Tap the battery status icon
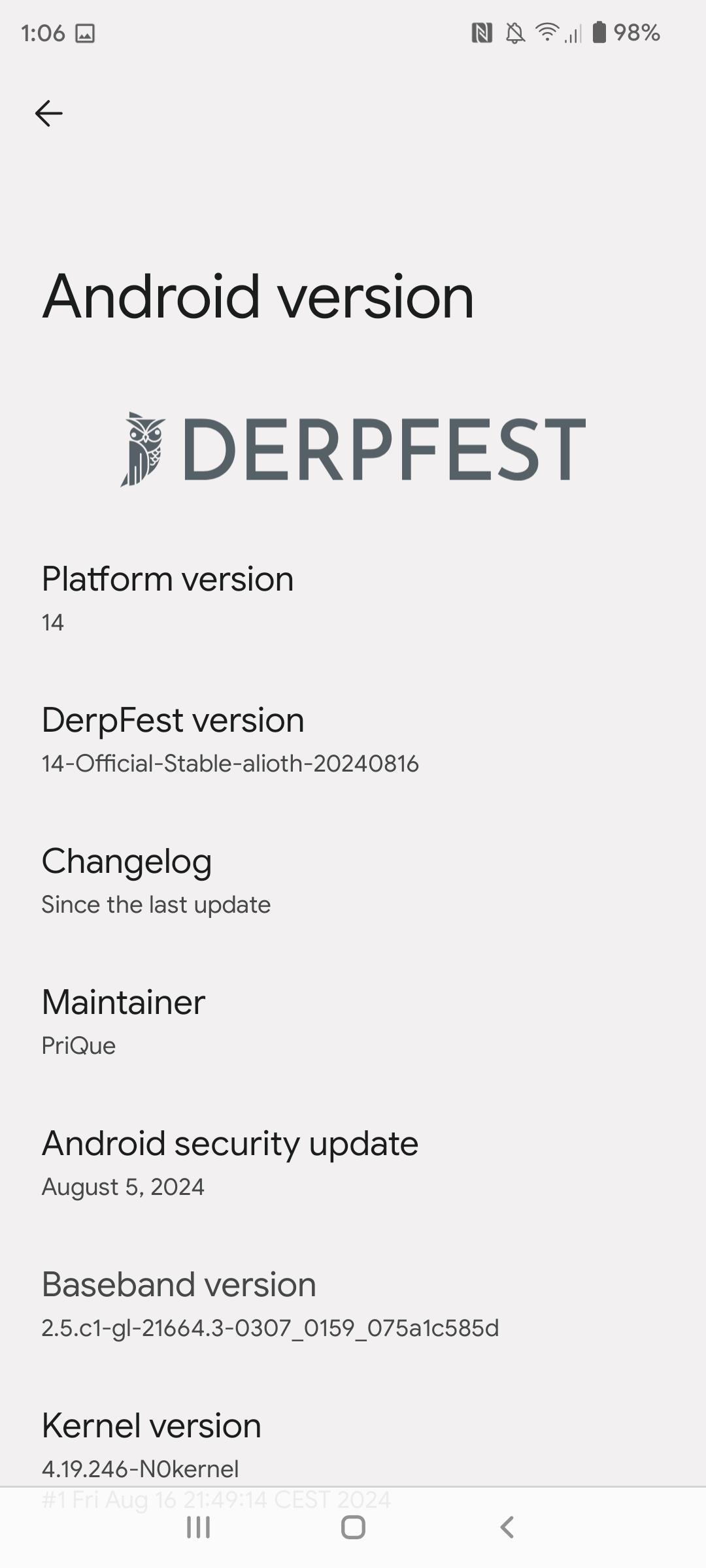Viewport: 706px width, 1568px height. point(599,33)
